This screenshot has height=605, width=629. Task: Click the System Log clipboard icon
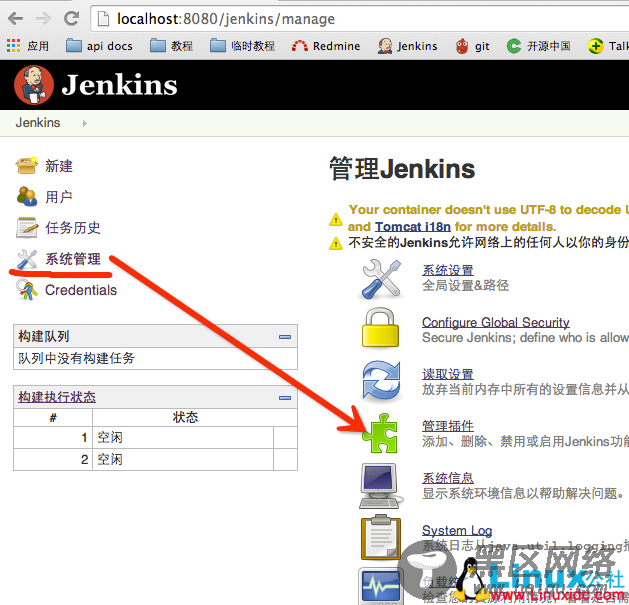(381, 538)
